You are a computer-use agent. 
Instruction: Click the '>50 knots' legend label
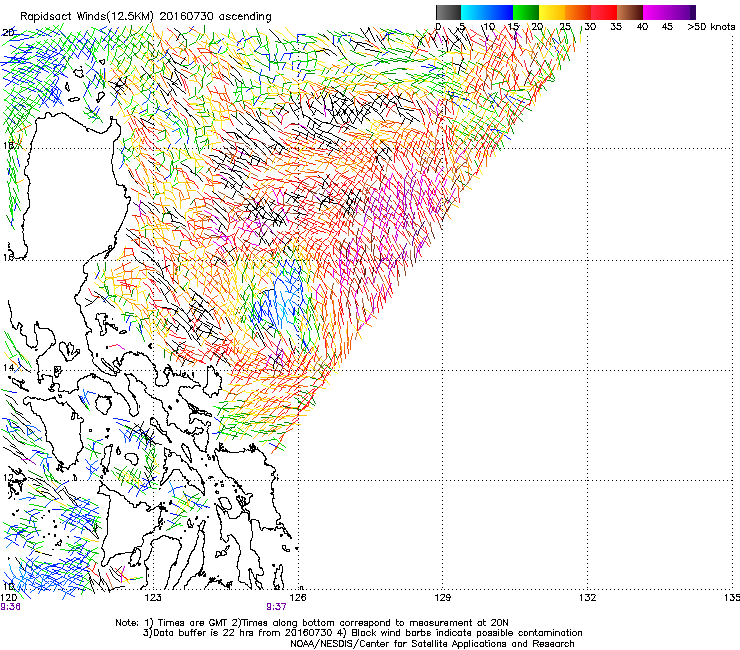click(x=711, y=27)
